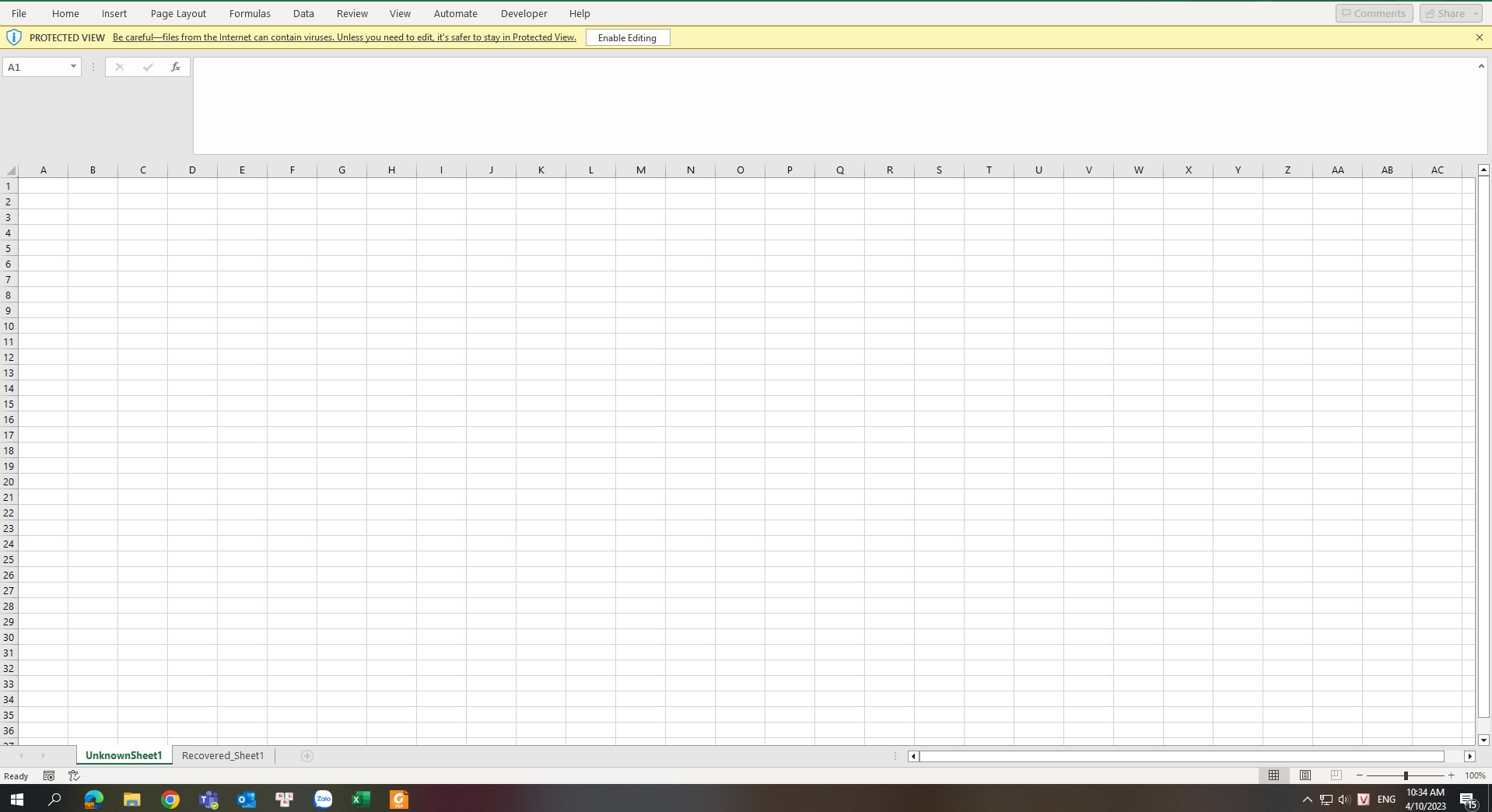Click the zoom slider handle
The width and height of the screenshot is (1492, 812).
click(1405, 775)
